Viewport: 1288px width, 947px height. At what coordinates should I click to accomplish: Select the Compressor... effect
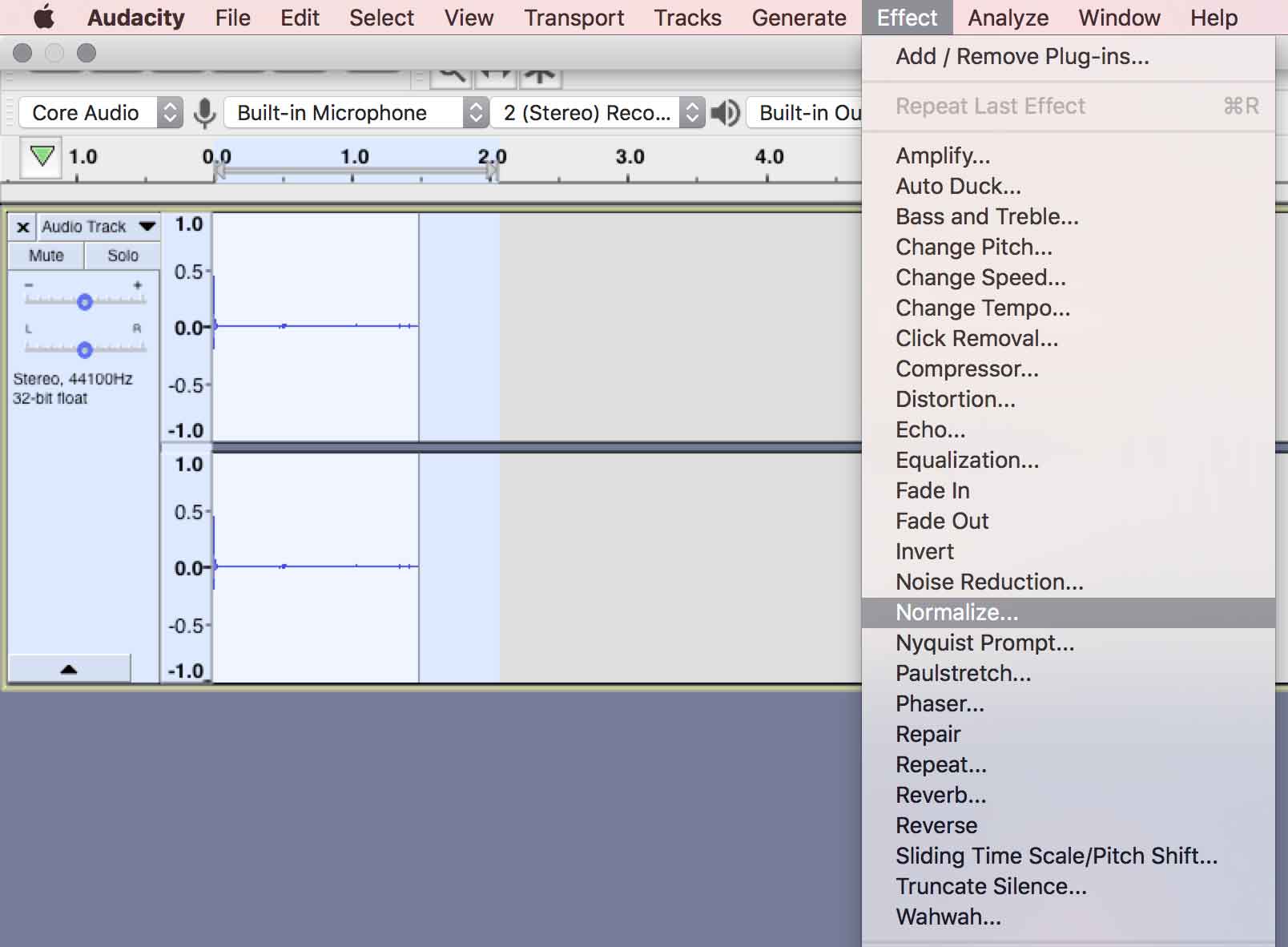[x=1068, y=369]
